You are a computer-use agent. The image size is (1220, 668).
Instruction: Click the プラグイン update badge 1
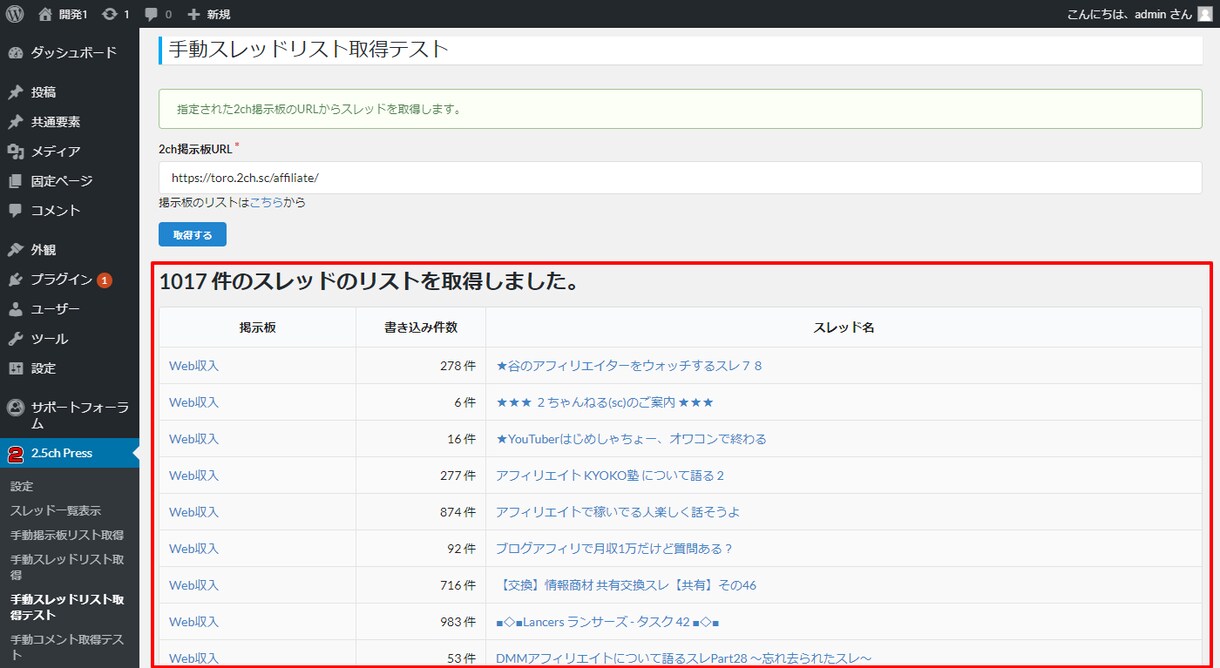[105, 280]
